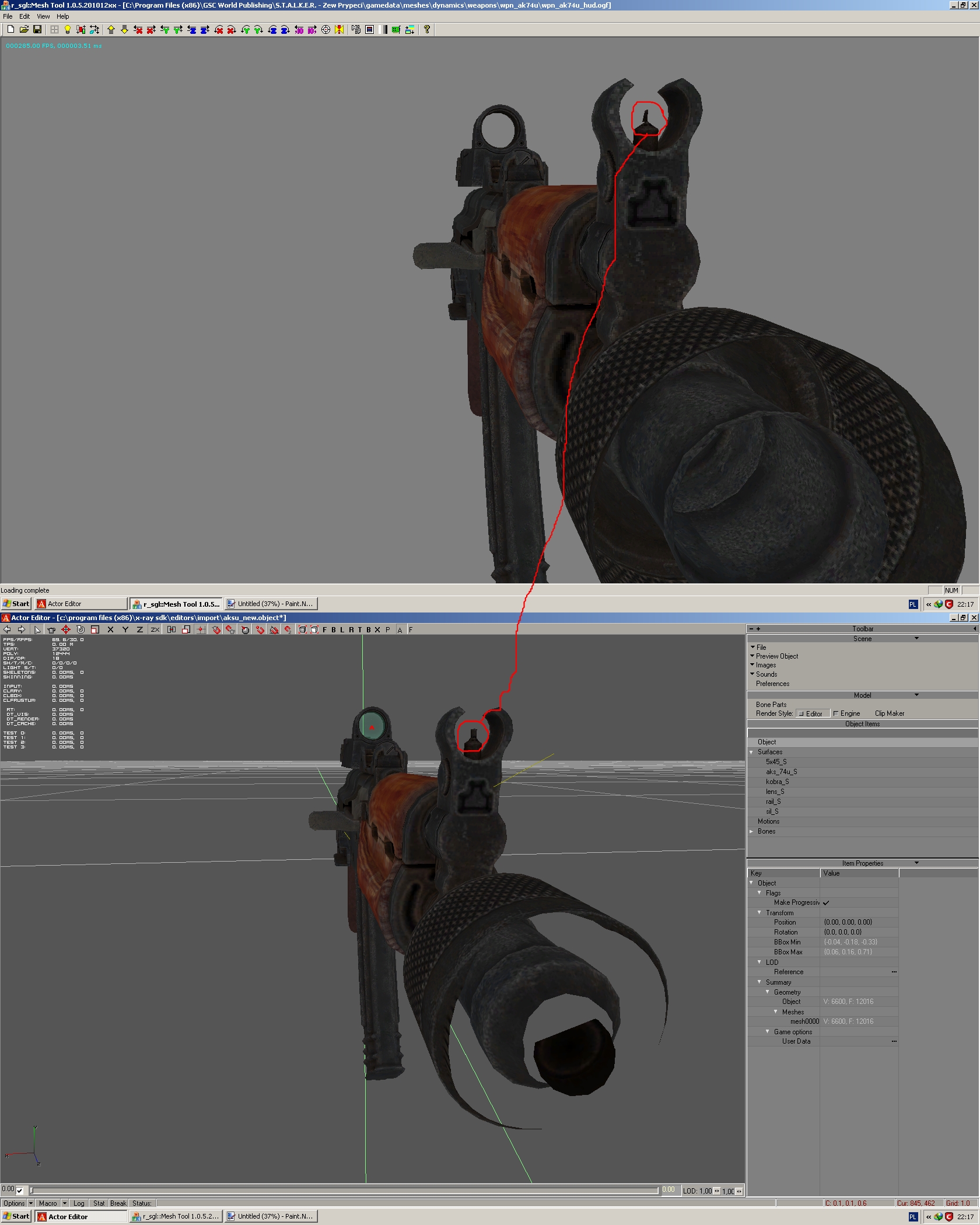The image size is (980, 1225).
Task: Toggle the checkbox beside the 0.00 timeline value
Action: coord(20,1191)
